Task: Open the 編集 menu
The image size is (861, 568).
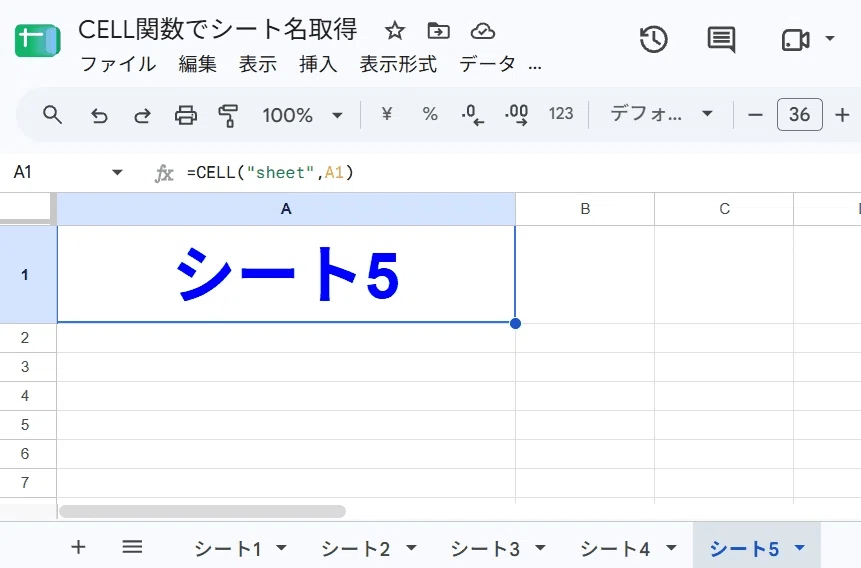Action: [x=197, y=64]
